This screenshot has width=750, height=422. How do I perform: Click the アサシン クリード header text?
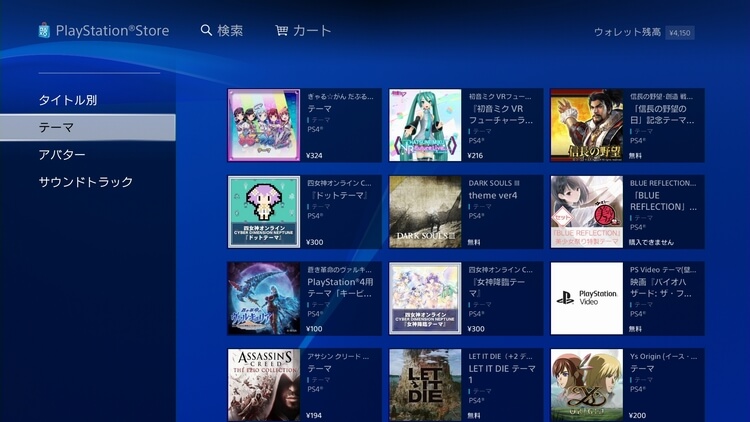pyautogui.click(x=338, y=356)
